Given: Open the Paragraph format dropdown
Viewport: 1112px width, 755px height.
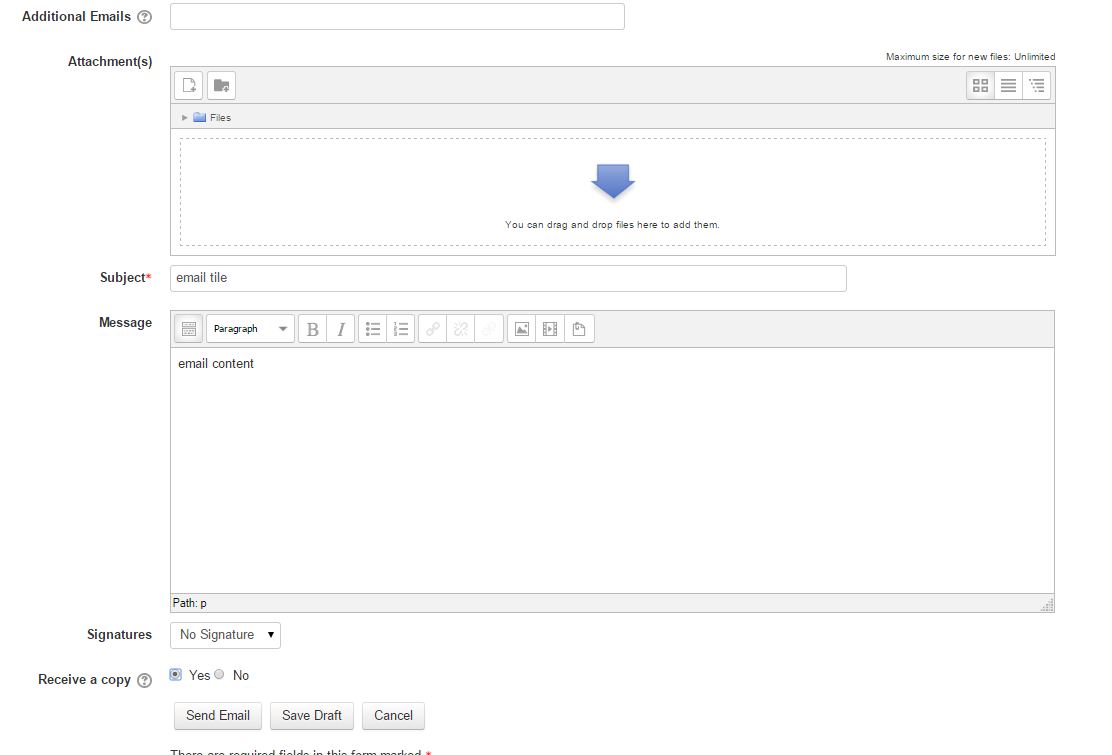Looking at the screenshot, I should point(250,329).
